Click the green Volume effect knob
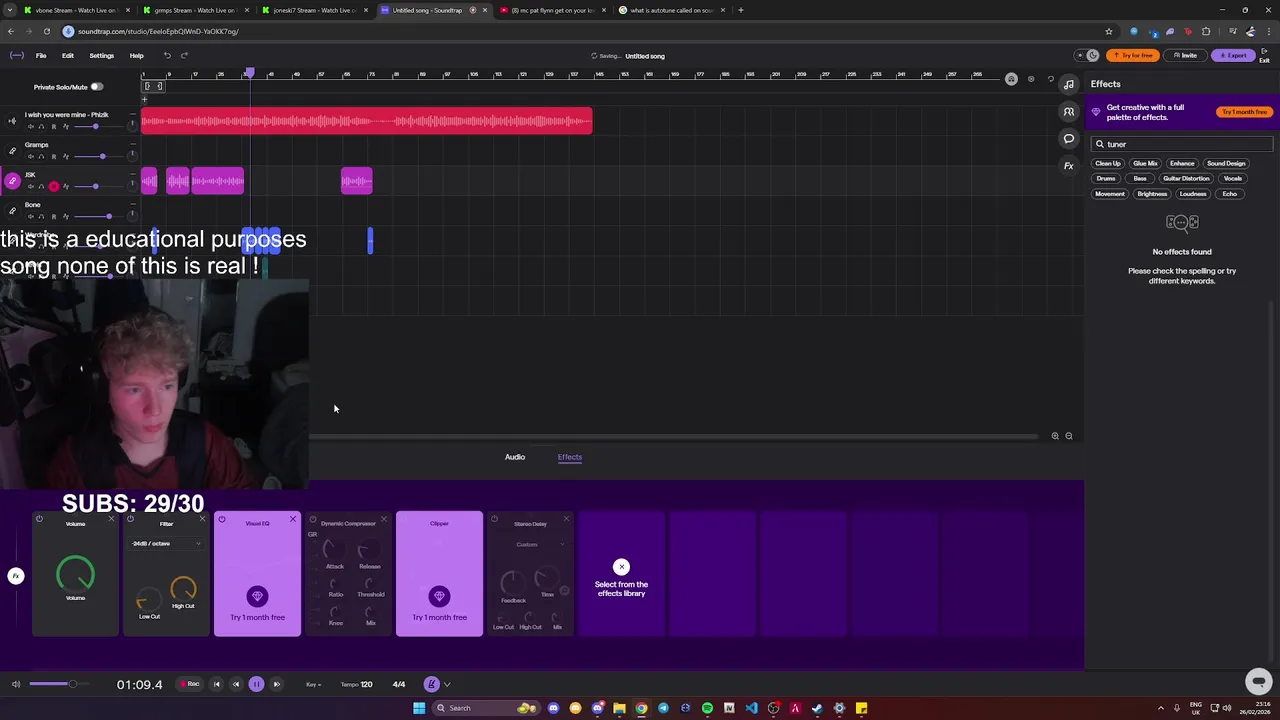 click(75, 574)
